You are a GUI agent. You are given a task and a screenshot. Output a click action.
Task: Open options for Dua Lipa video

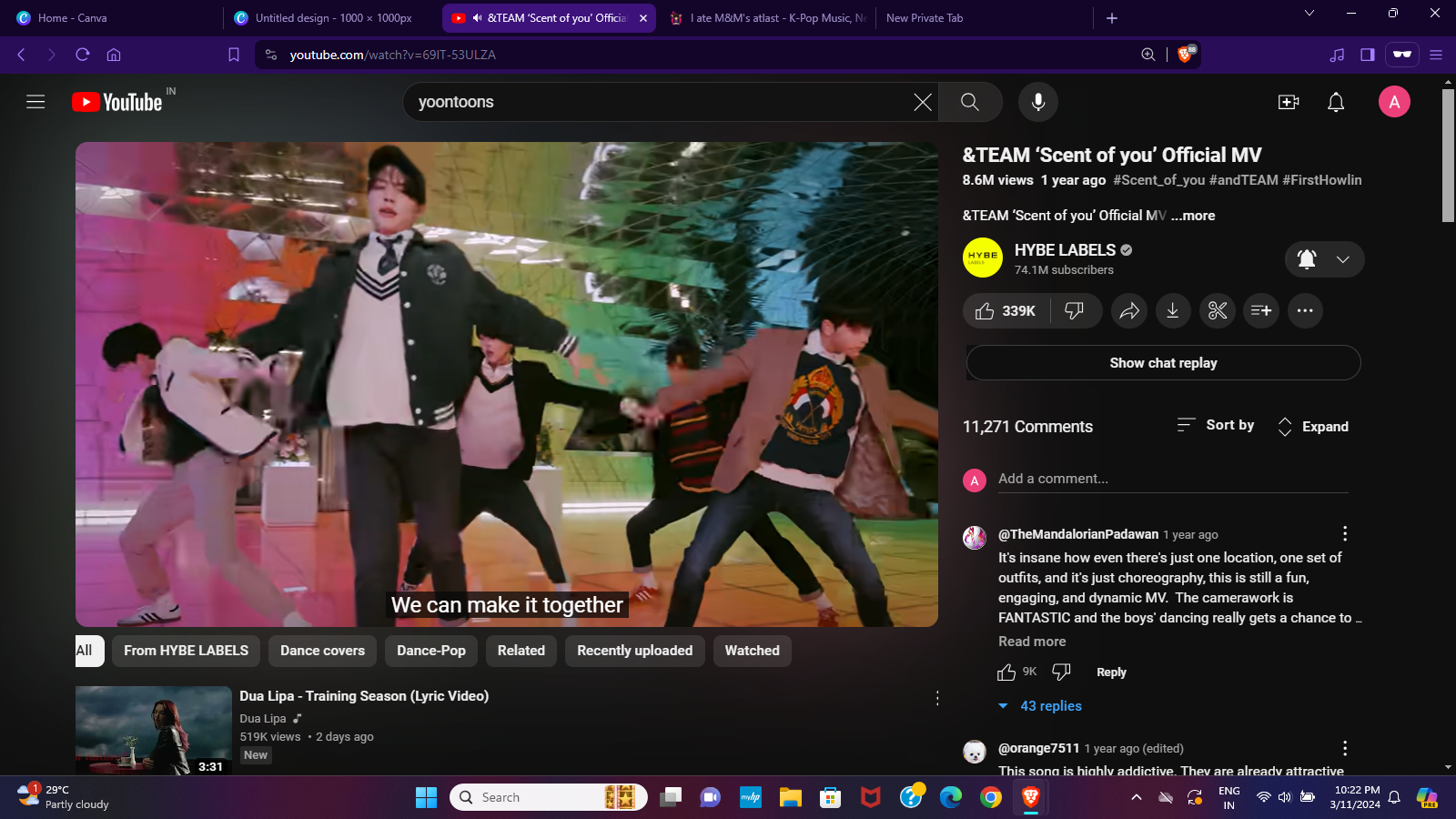pos(937,698)
